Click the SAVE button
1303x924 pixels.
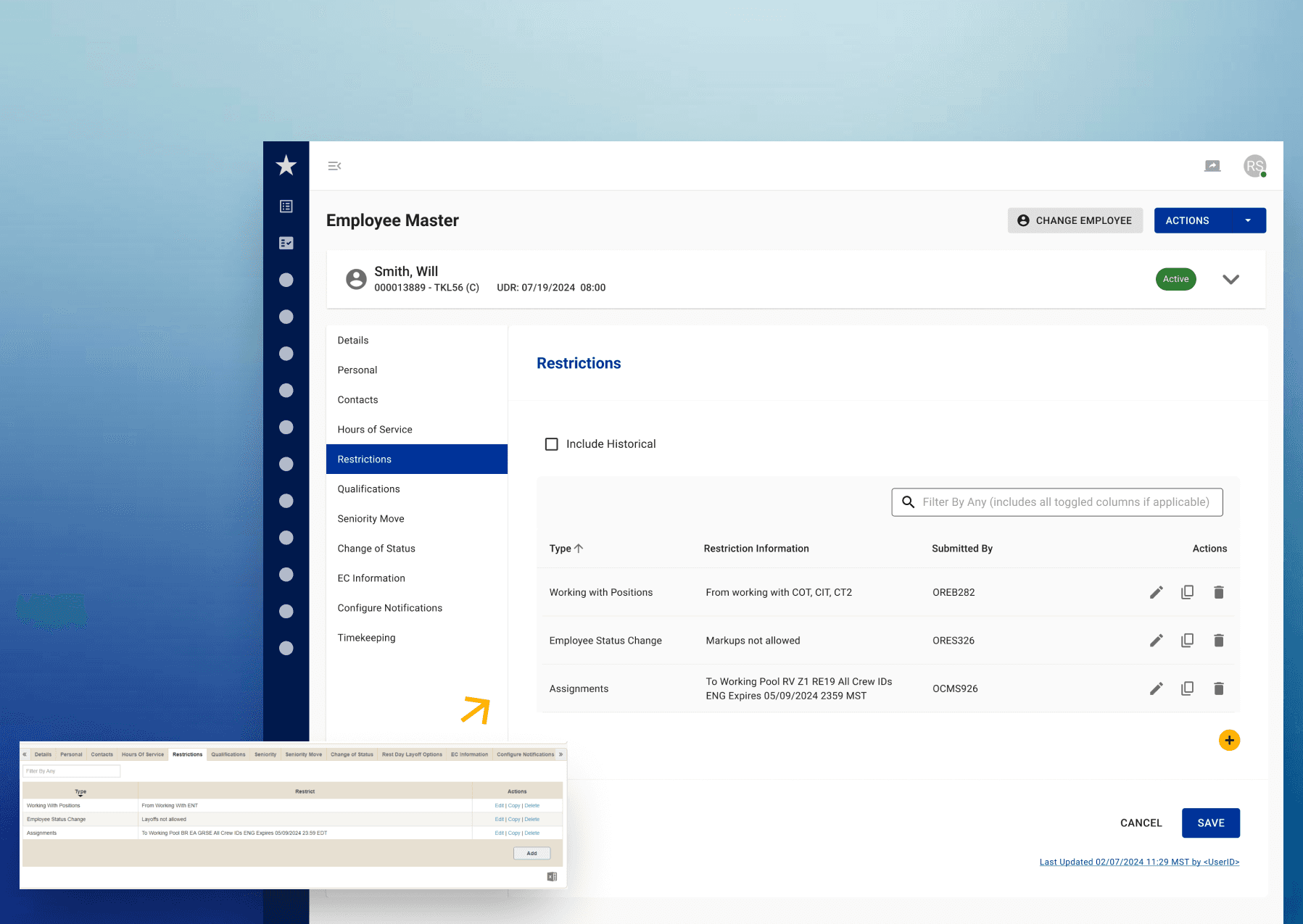pos(1211,823)
